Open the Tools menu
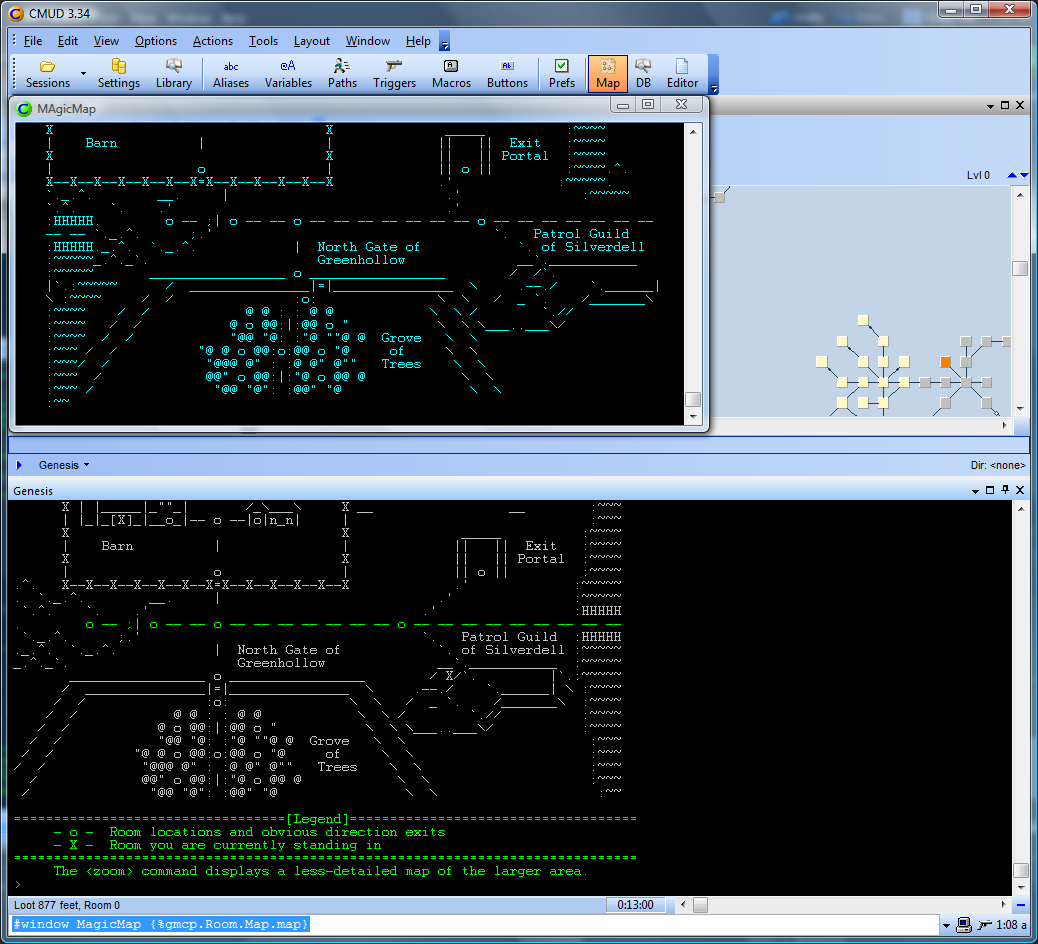1038x944 pixels. [263, 41]
